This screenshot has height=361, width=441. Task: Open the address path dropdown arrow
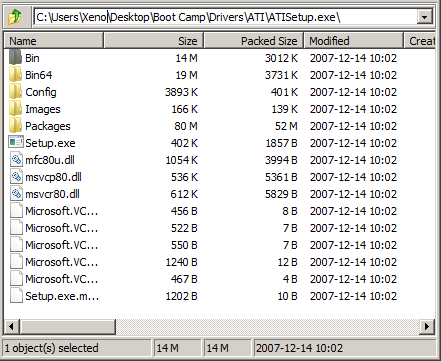pos(424,17)
